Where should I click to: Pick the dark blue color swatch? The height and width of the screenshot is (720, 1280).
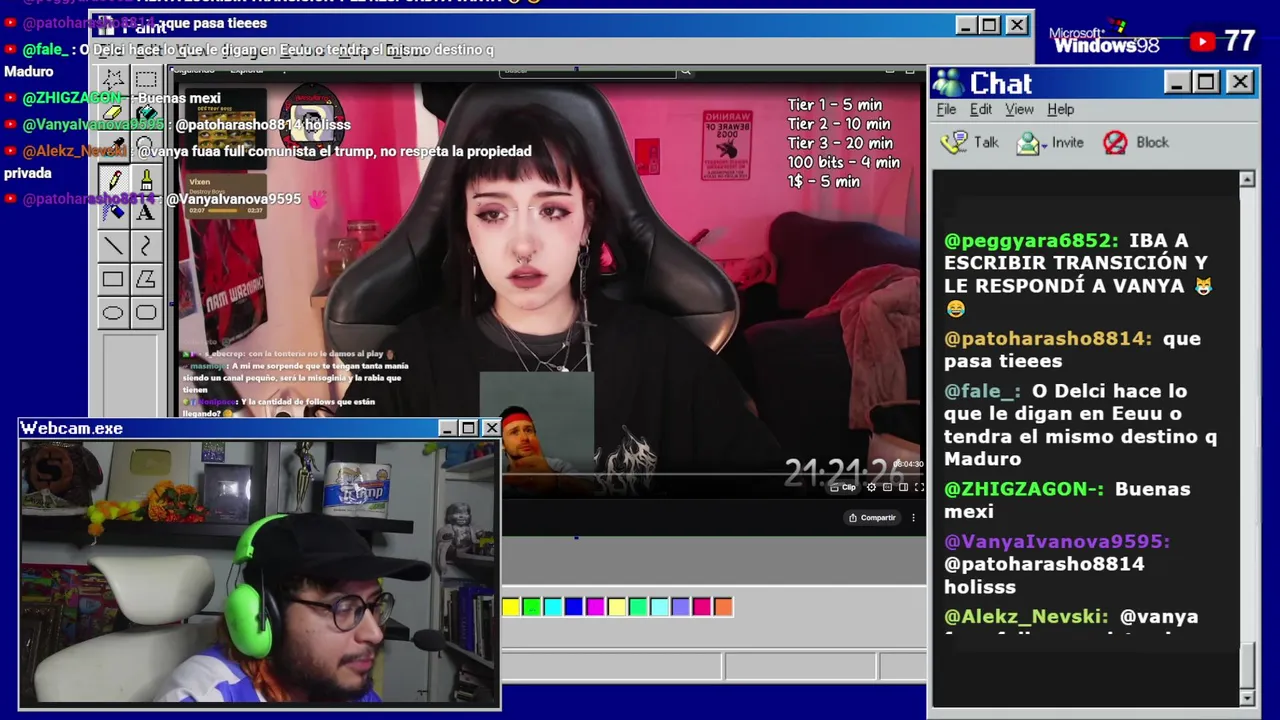click(x=574, y=606)
